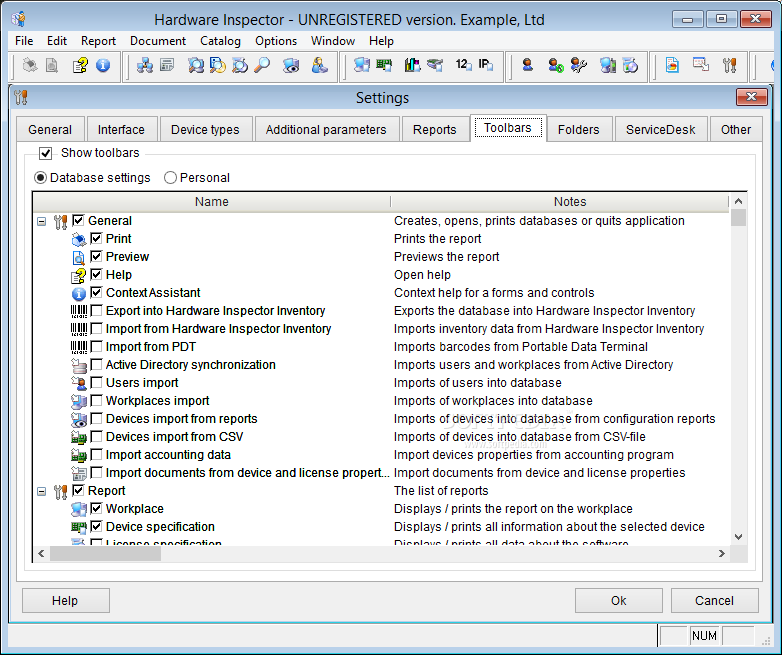The image size is (782, 655).
Task: Check the Devices import from reports checkbox
Action: pyautogui.click(x=96, y=419)
